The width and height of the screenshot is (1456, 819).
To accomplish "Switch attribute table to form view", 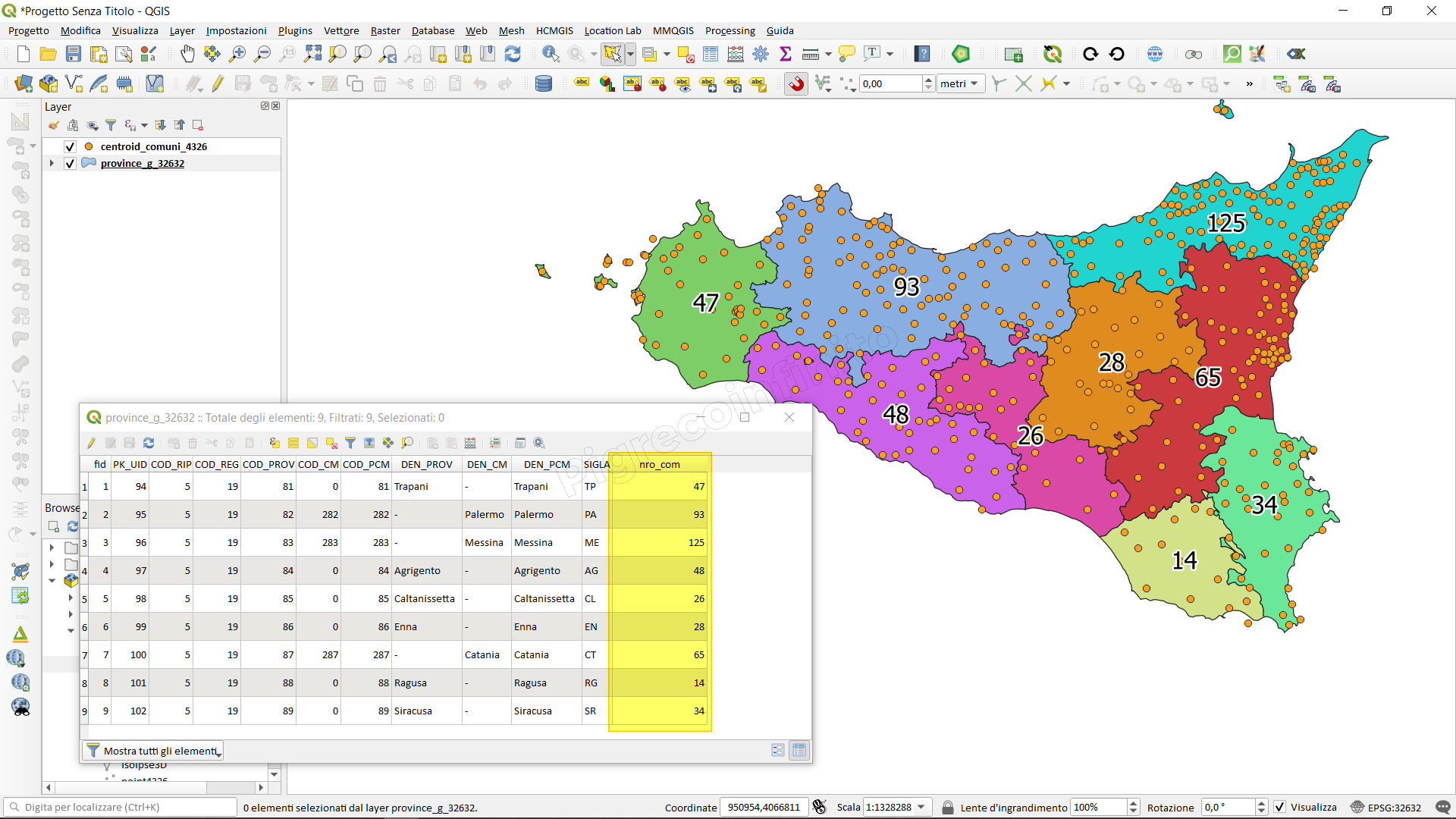I will coord(778,750).
